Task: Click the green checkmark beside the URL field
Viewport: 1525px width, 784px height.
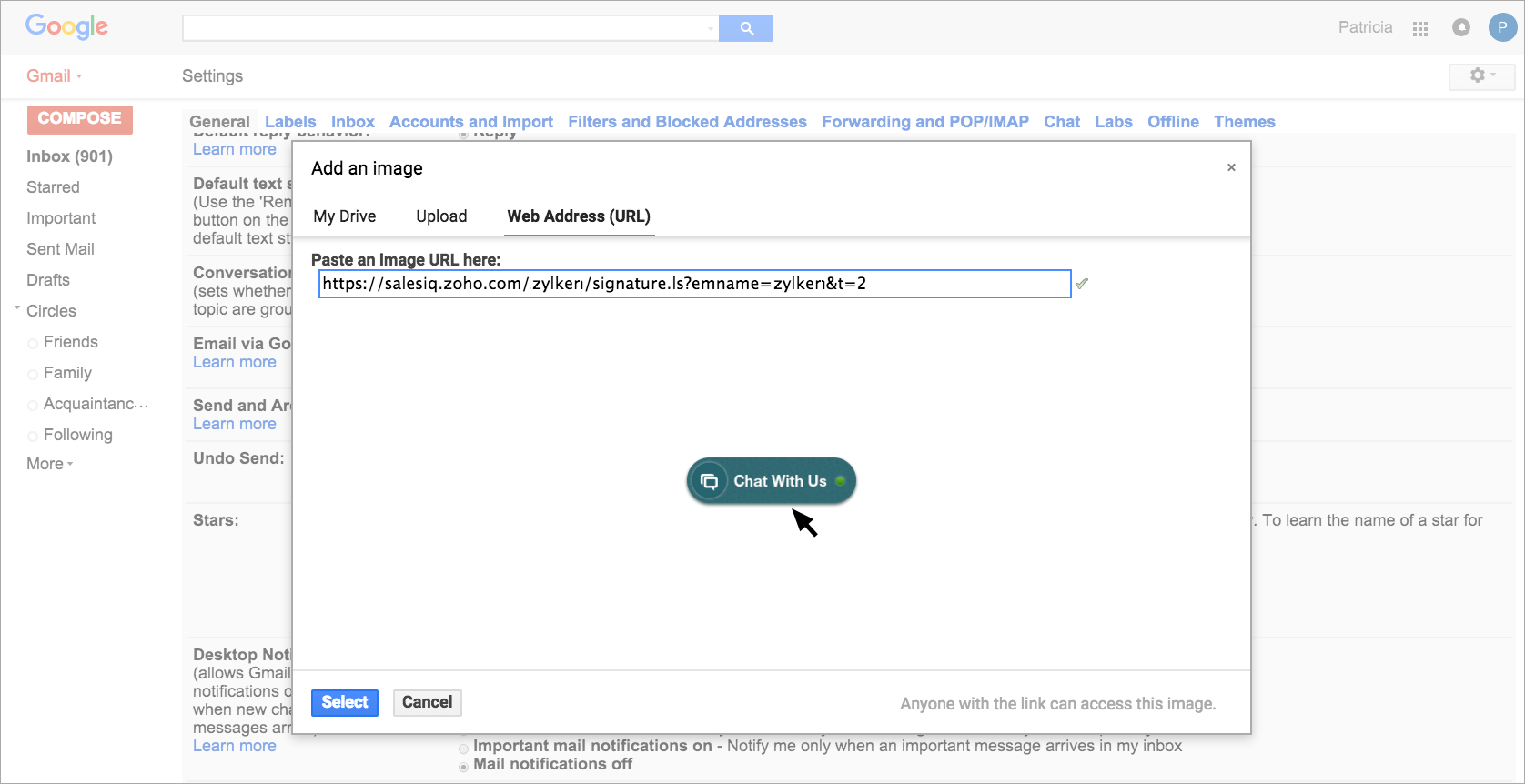Action: 1082,284
